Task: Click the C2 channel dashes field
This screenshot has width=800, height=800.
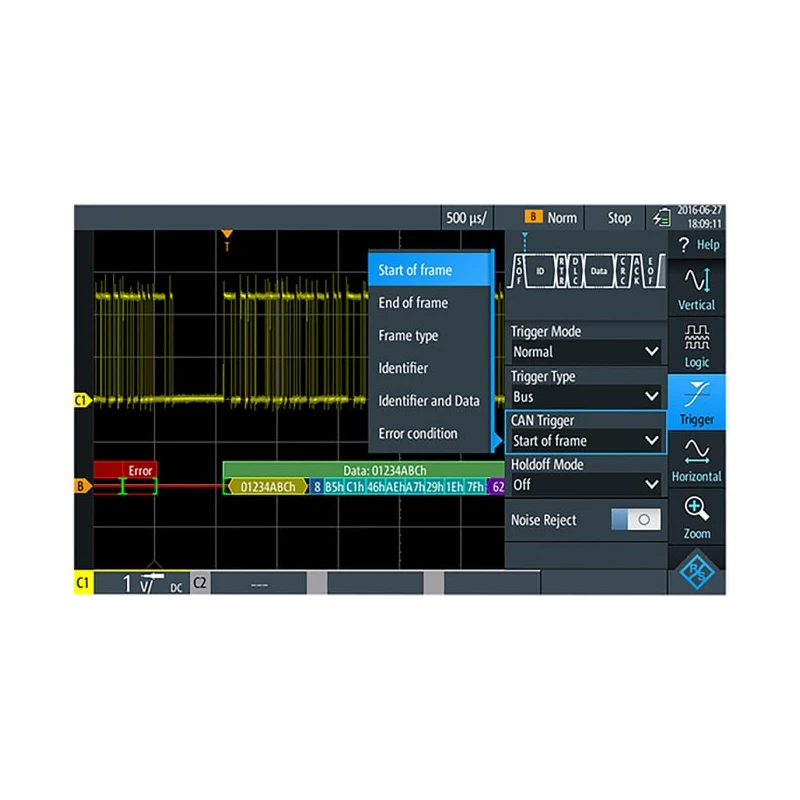Action: pos(259,584)
